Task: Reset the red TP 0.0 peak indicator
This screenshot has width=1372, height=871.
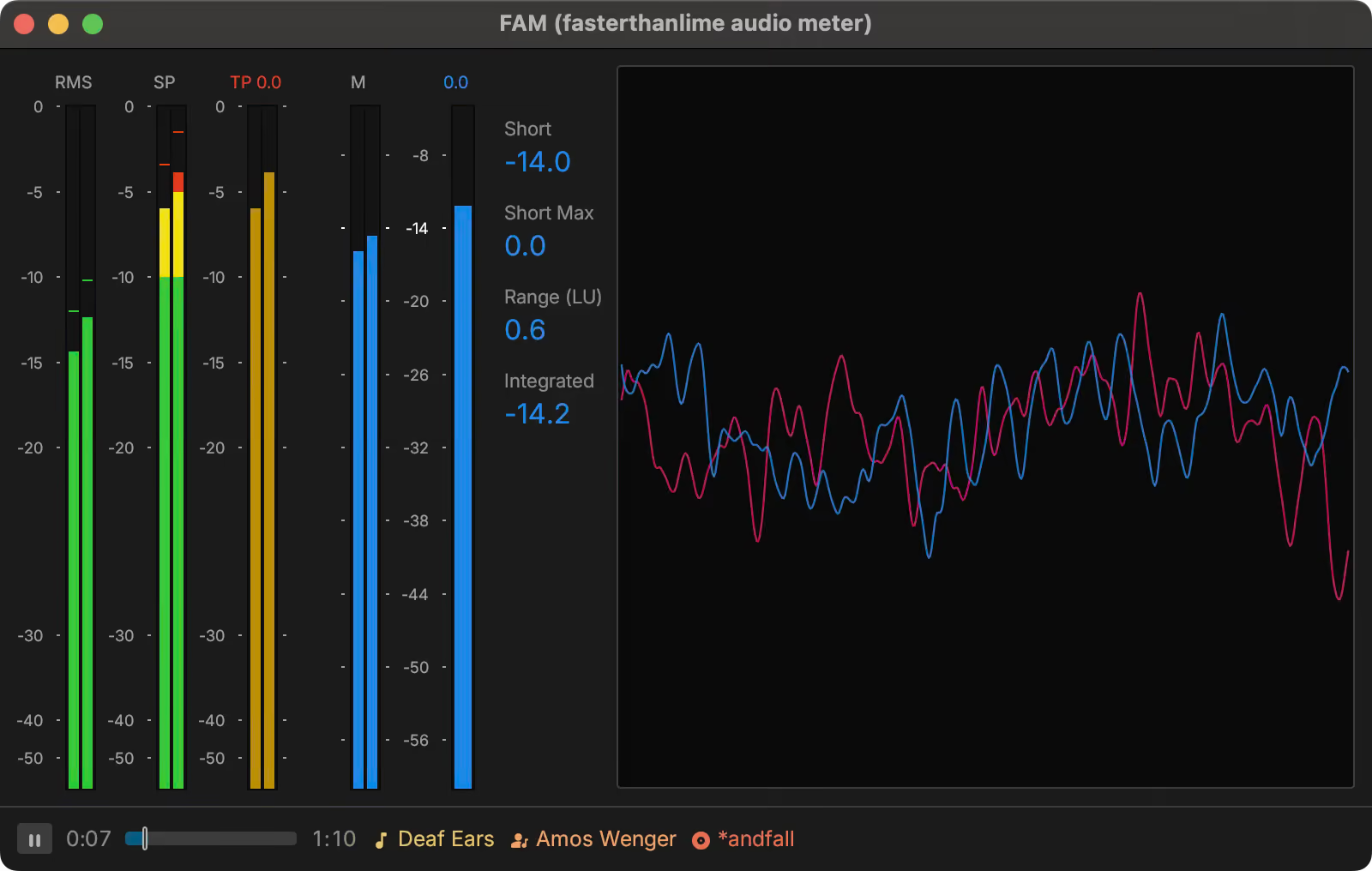Action: [x=256, y=82]
